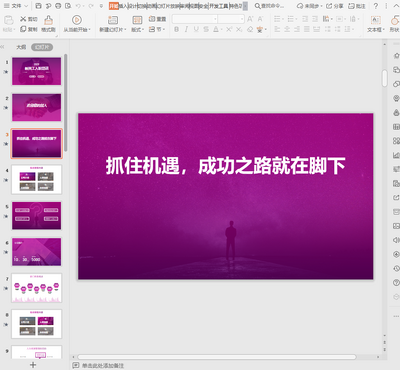400x370 pixels.
Task: Switch to the Outline (大纲) panel tab
Action: coord(21,47)
